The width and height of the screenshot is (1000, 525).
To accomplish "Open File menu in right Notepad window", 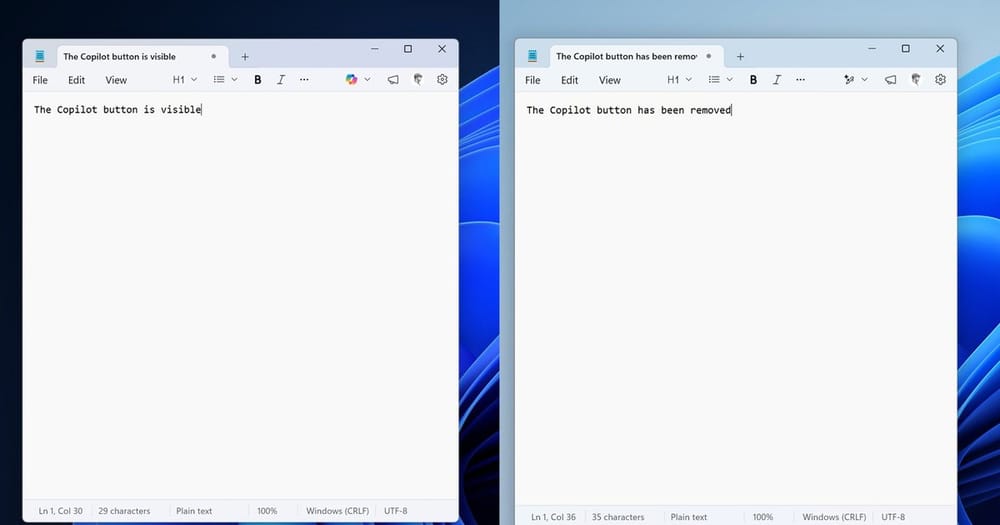I will tap(533, 80).
